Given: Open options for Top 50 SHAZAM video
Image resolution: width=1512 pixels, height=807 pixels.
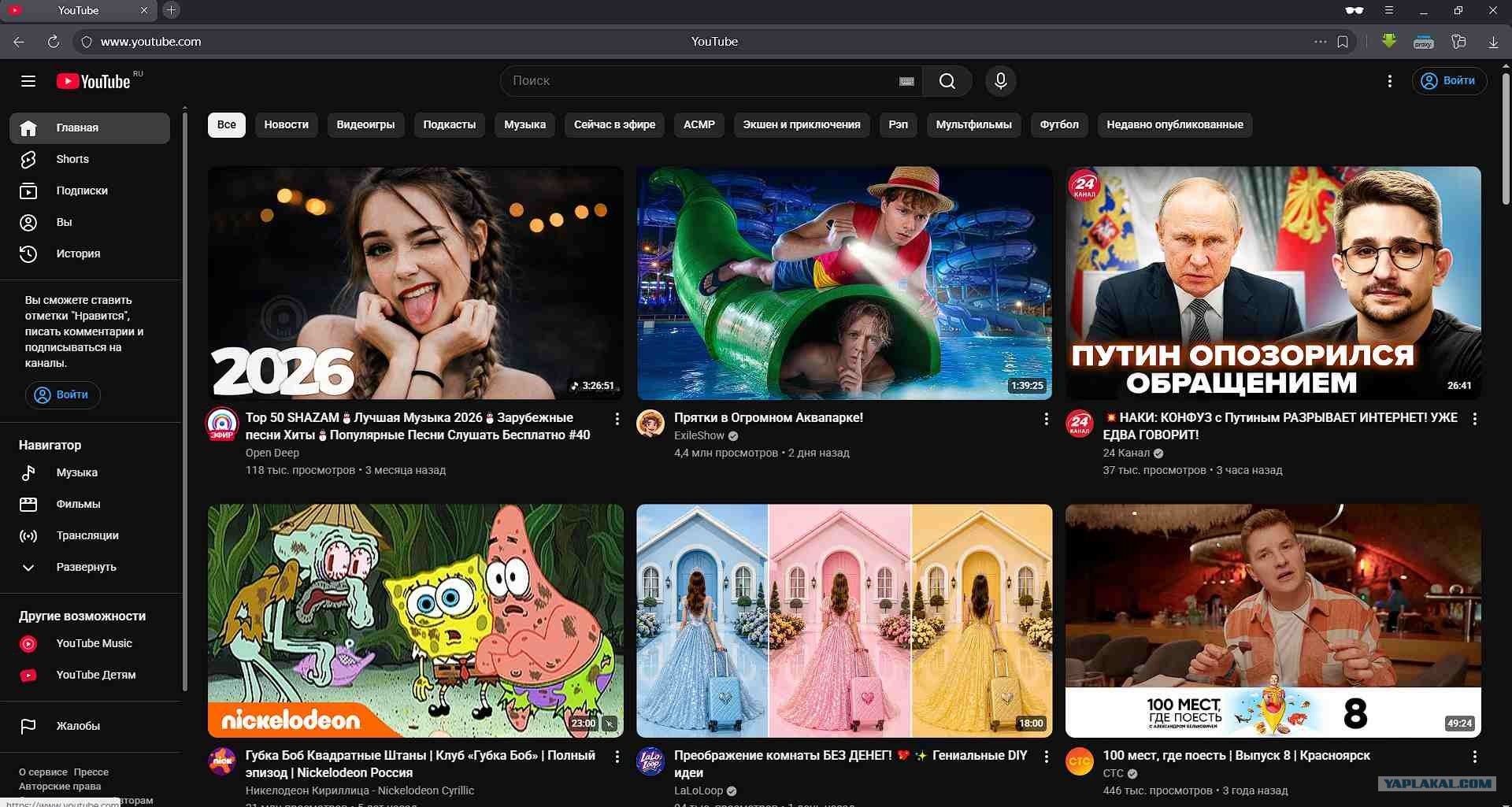Looking at the screenshot, I should tap(617, 419).
